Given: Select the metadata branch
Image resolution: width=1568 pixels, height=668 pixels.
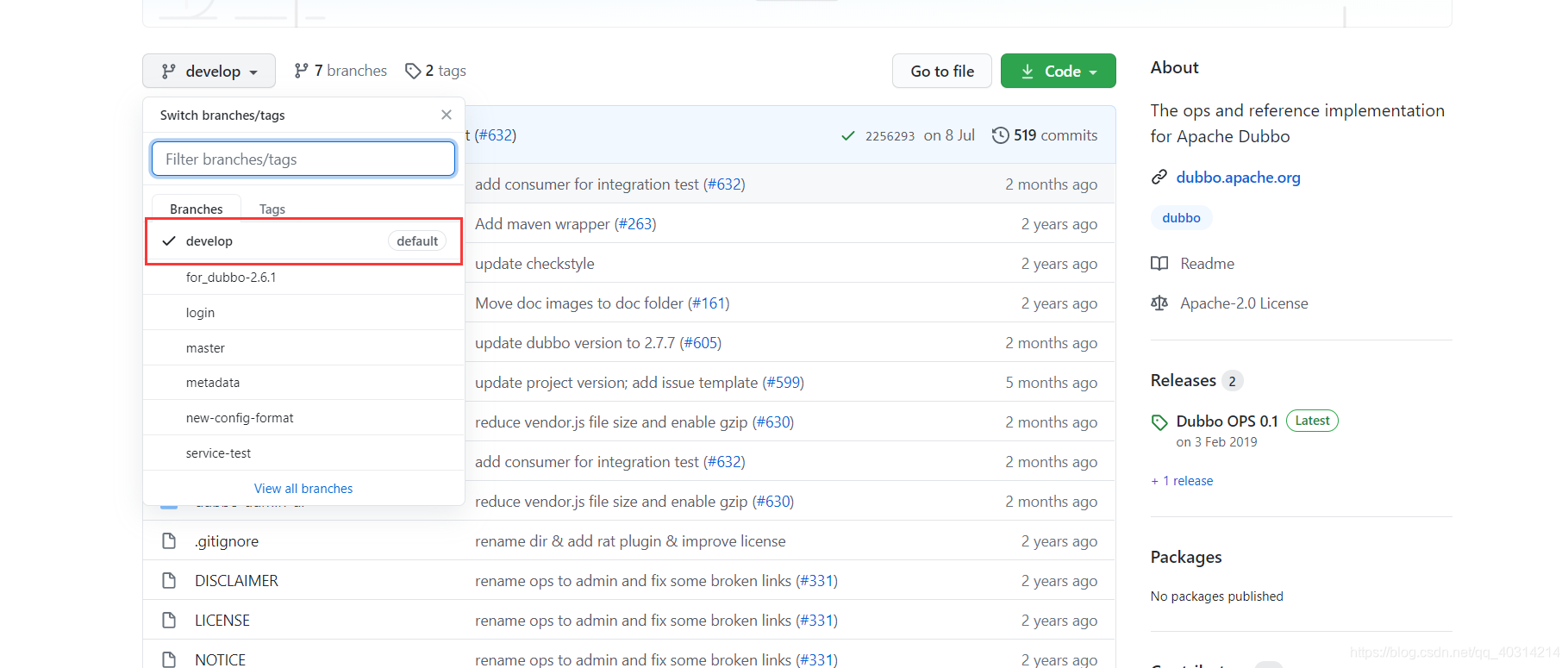Looking at the screenshot, I should click(303, 383).
